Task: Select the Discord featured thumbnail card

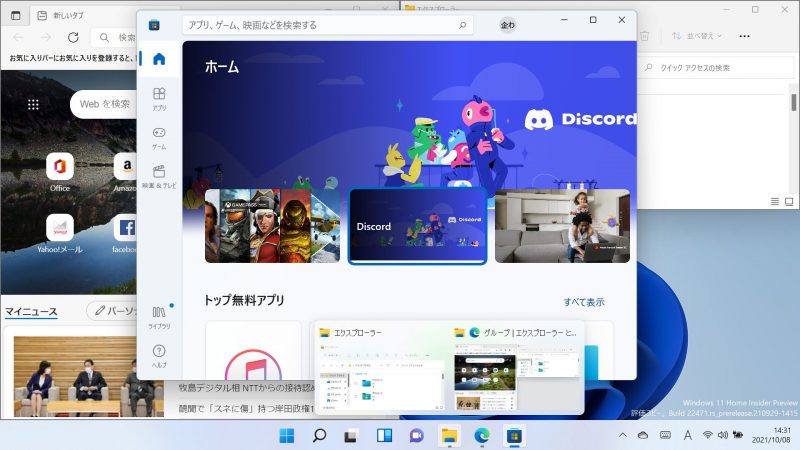Action: (417, 226)
